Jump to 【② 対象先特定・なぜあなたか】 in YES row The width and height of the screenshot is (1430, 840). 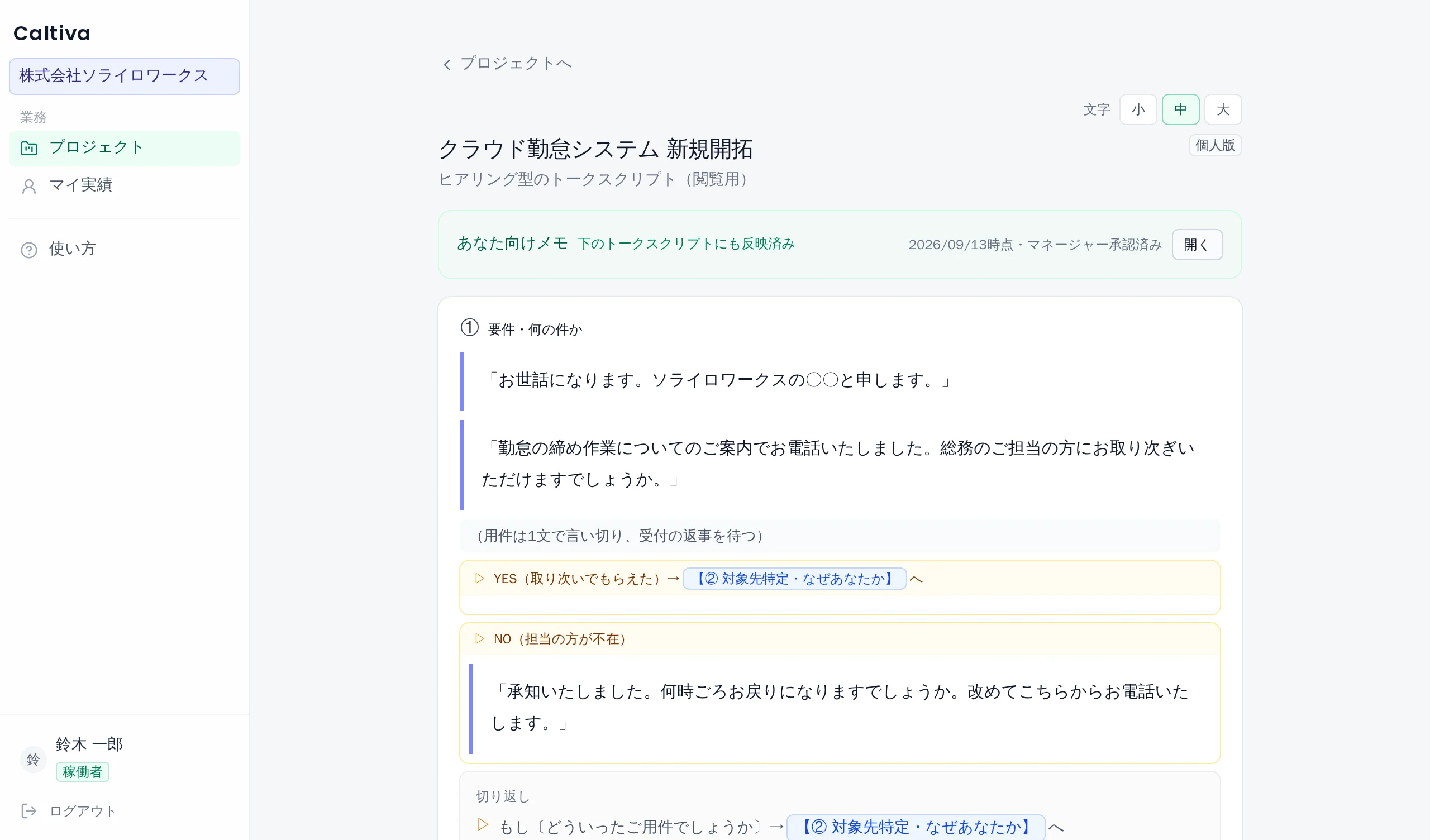coord(794,579)
